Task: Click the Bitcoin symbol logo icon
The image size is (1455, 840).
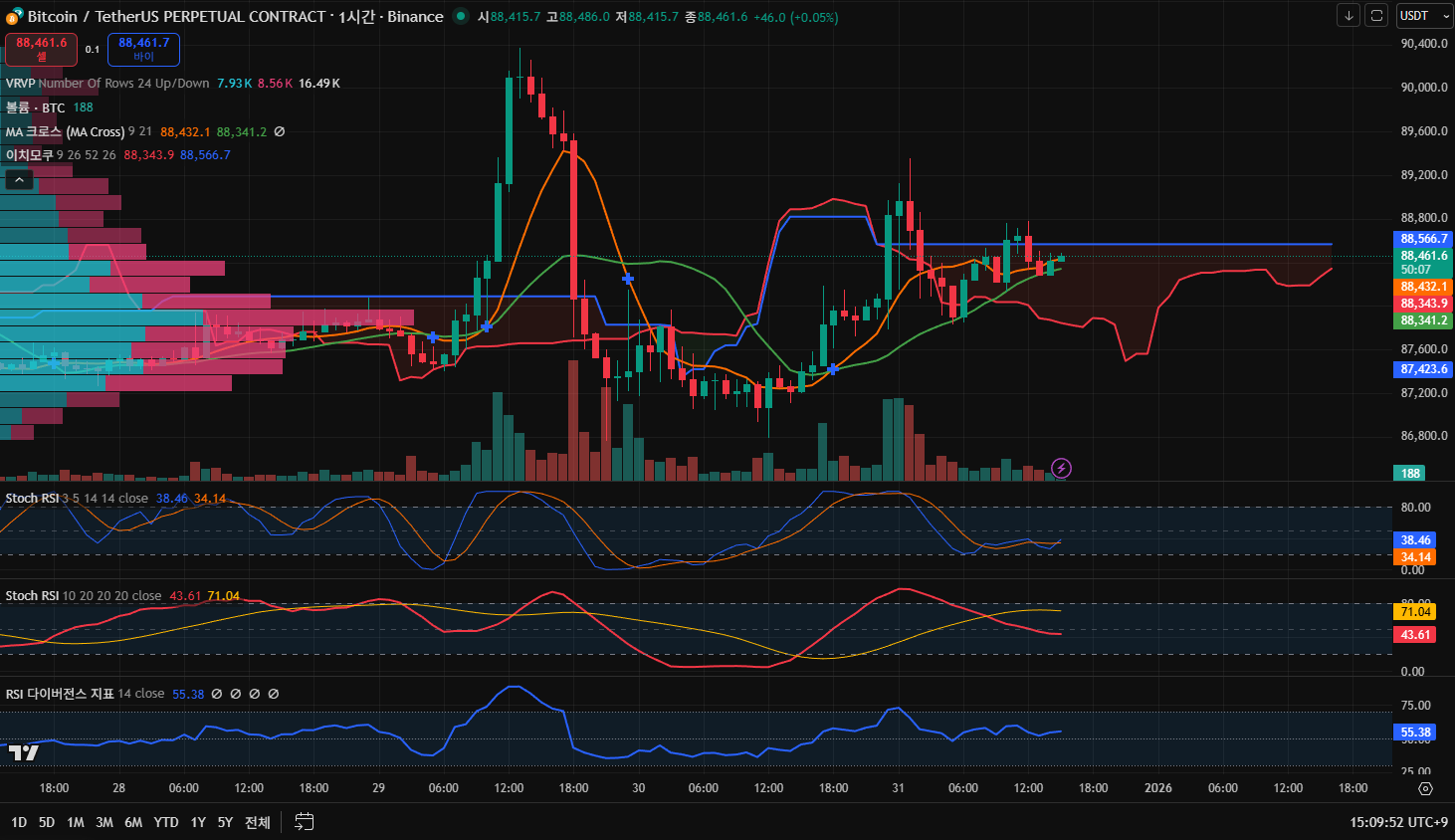Action: coord(14,17)
